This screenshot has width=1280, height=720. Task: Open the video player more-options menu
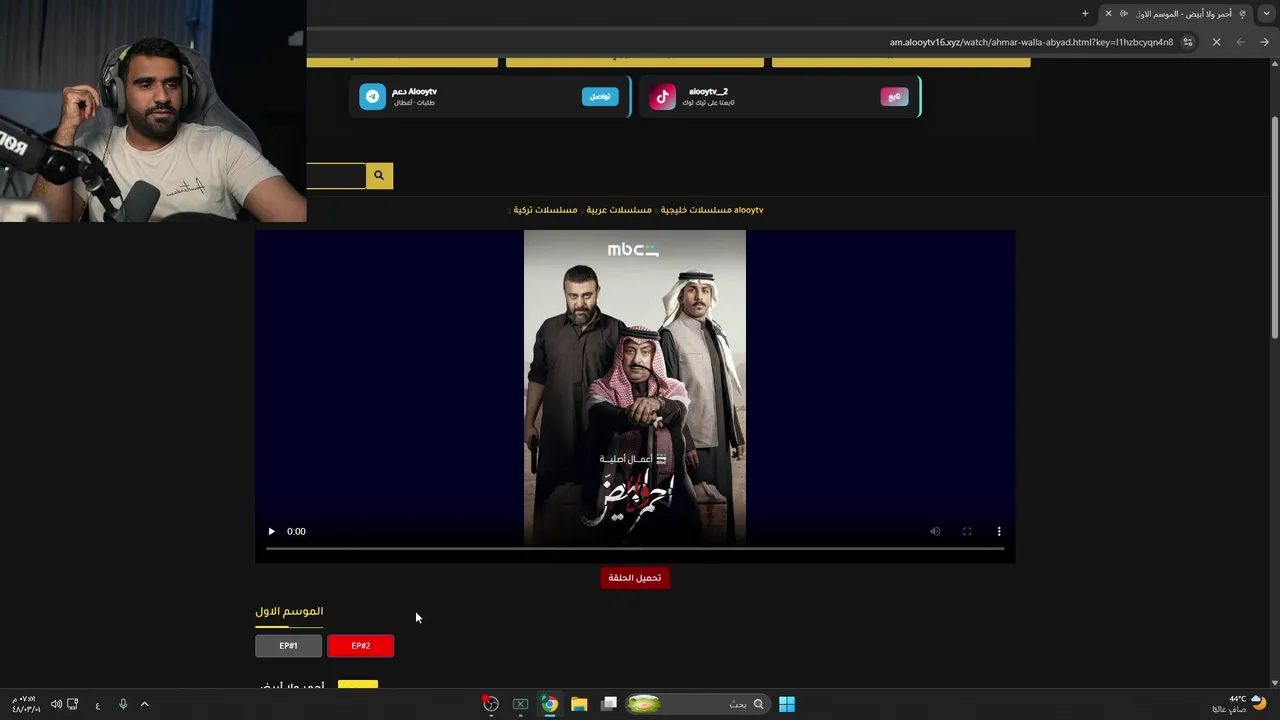[999, 531]
